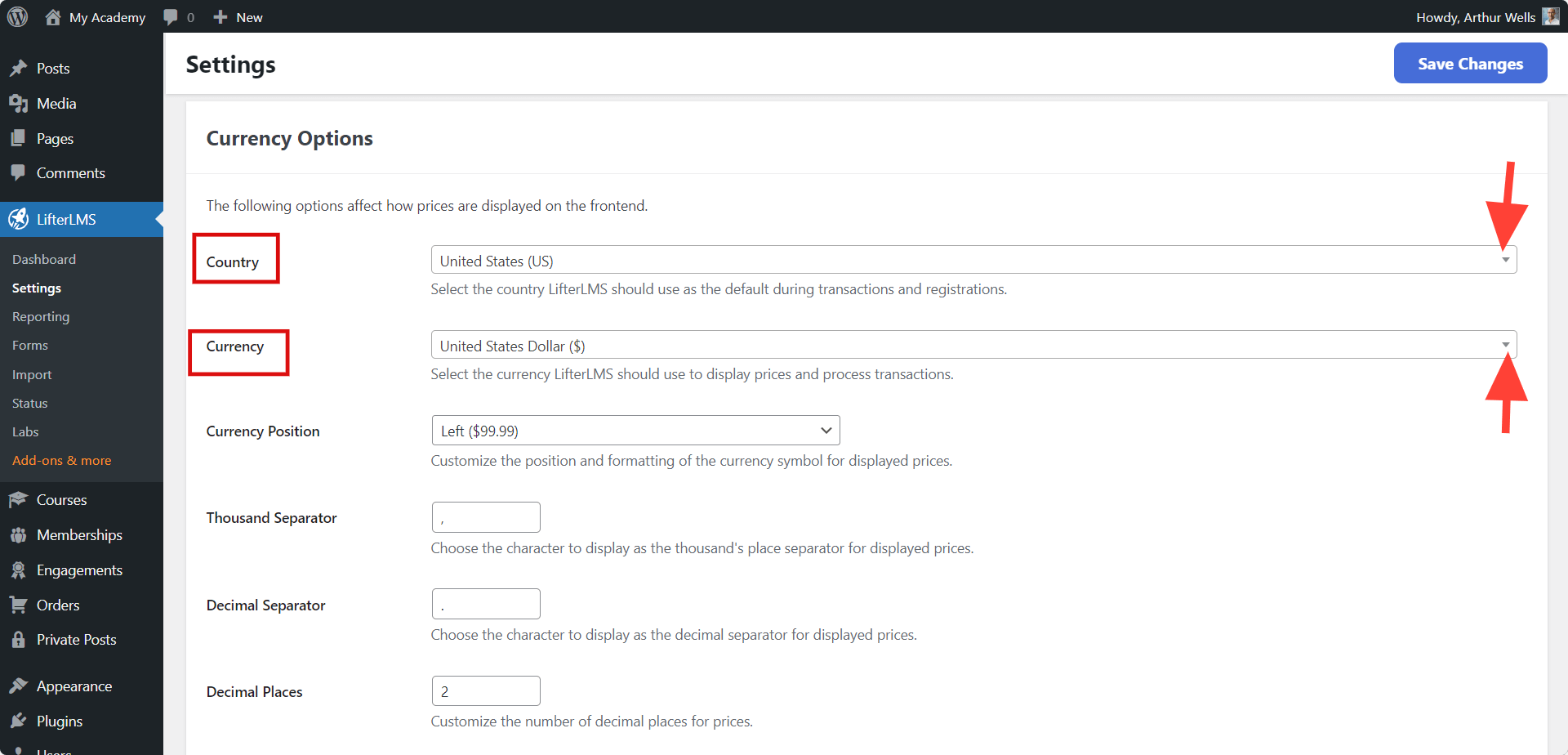This screenshot has width=1568, height=755.
Task: Open the Currency dropdown
Action: coord(973,346)
